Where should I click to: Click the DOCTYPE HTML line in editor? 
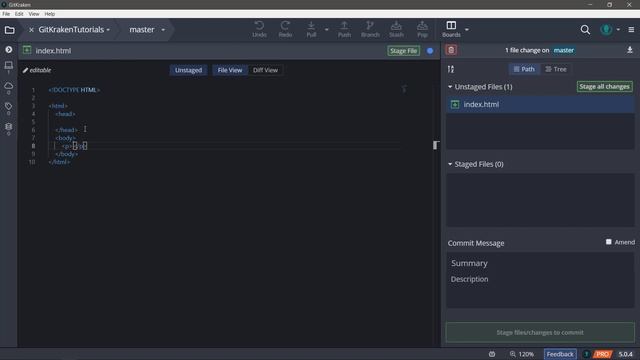(74, 90)
